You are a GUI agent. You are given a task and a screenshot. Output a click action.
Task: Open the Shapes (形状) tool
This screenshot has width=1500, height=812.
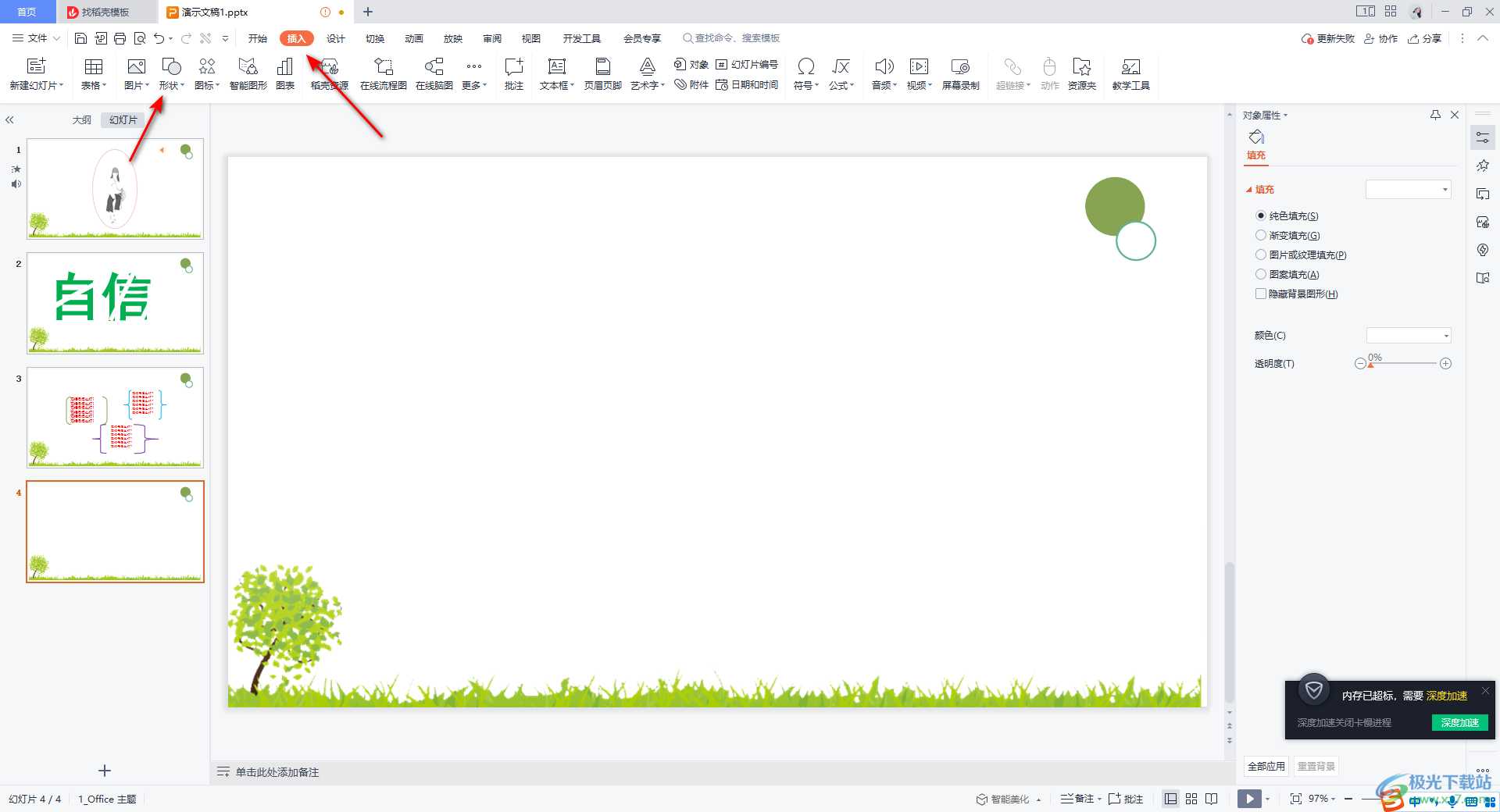[x=171, y=74]
